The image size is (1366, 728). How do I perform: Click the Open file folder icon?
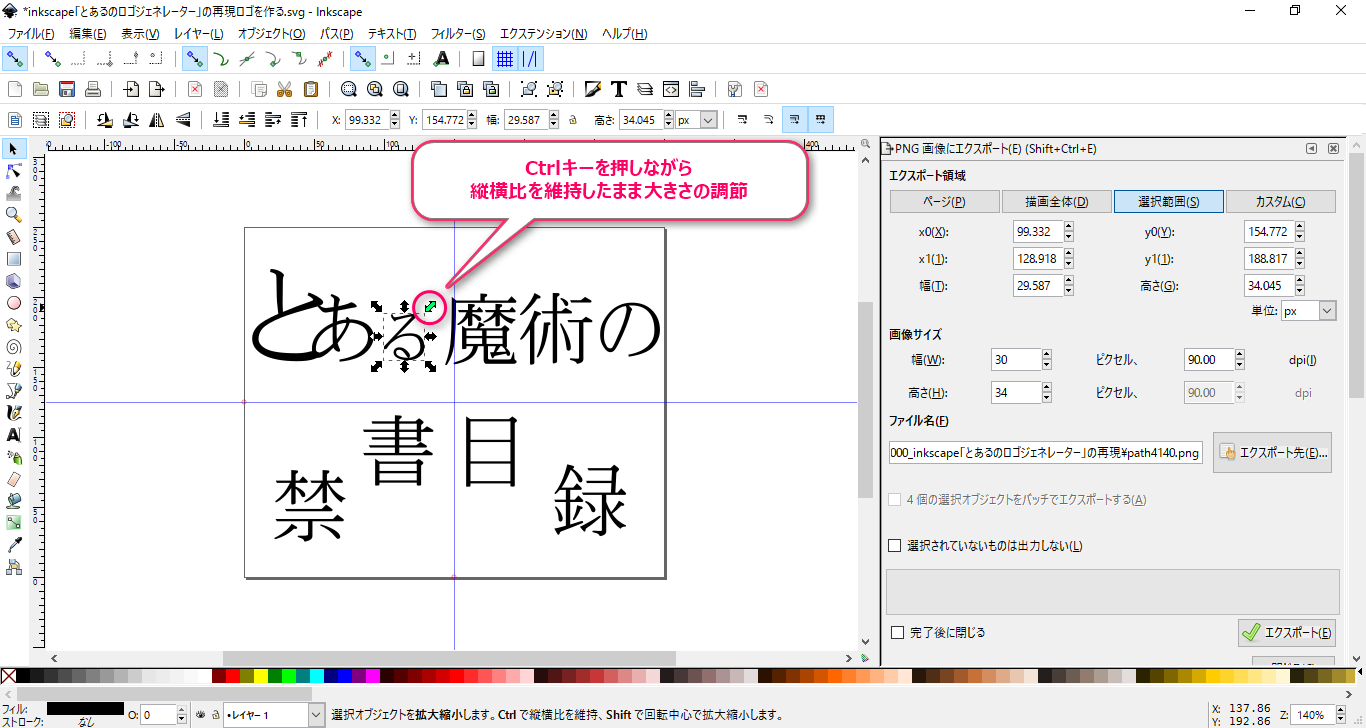click(x=41, y=89)
